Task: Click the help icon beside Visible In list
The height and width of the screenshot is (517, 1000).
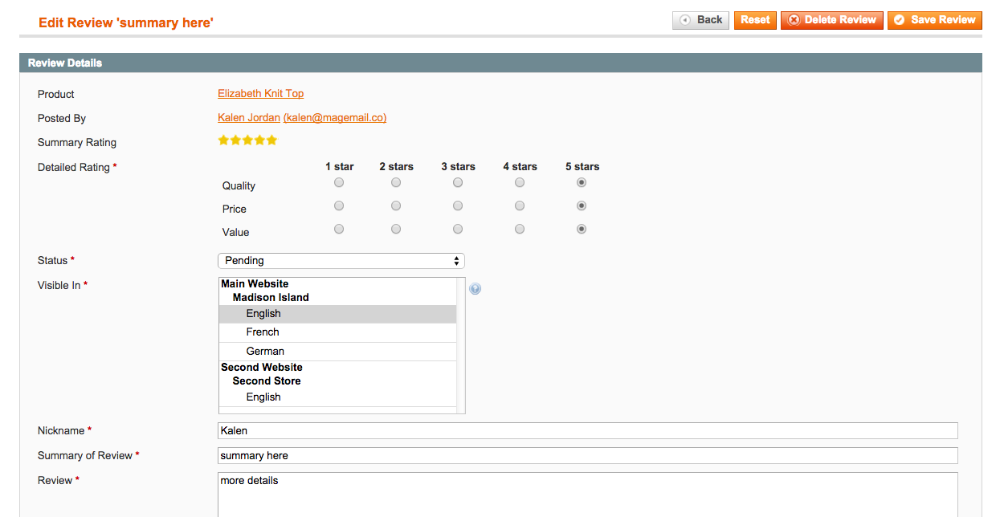Action: coord(475,289)
